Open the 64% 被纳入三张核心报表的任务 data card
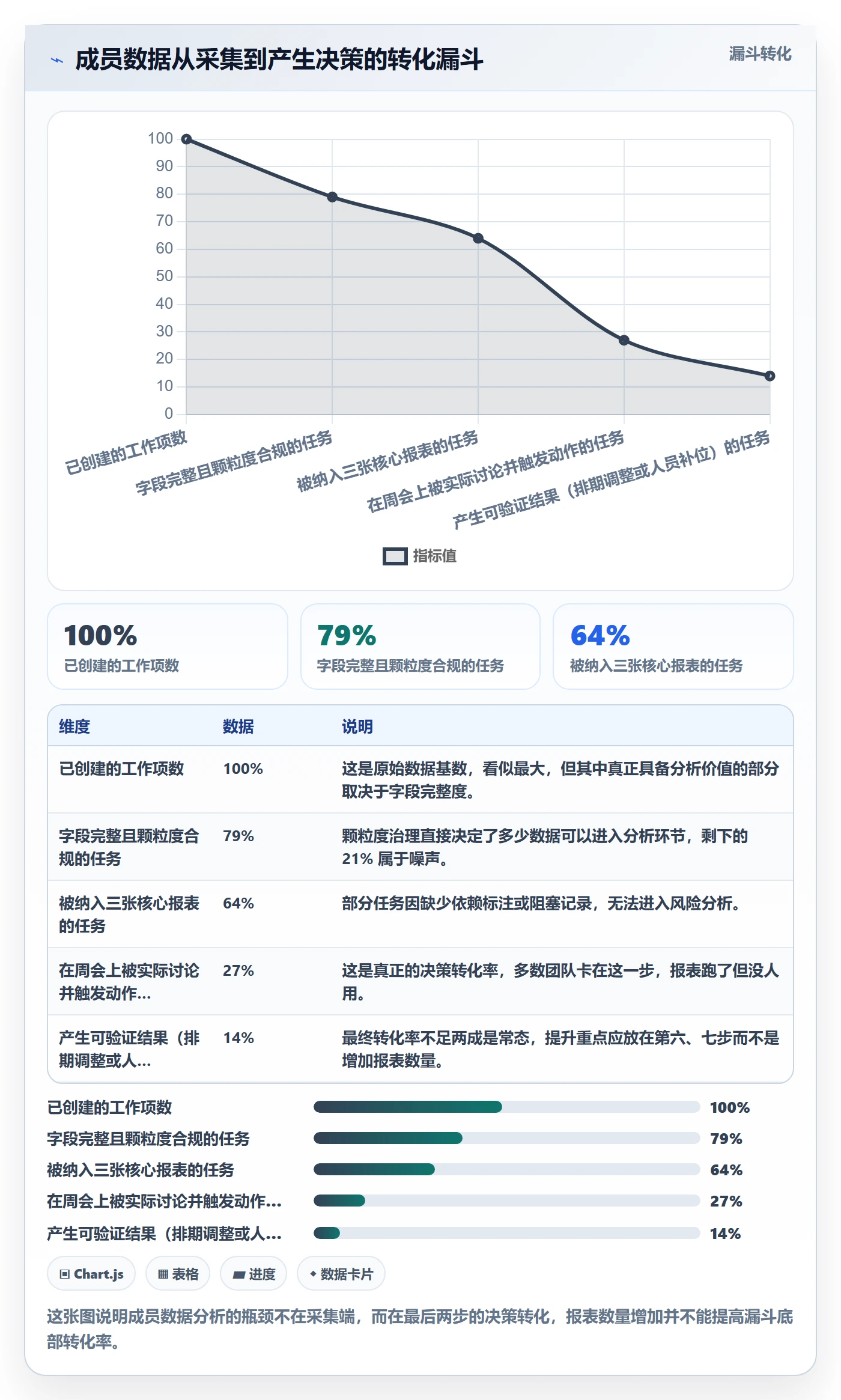Screen dimensions: 841x1400 click(673, 647)
